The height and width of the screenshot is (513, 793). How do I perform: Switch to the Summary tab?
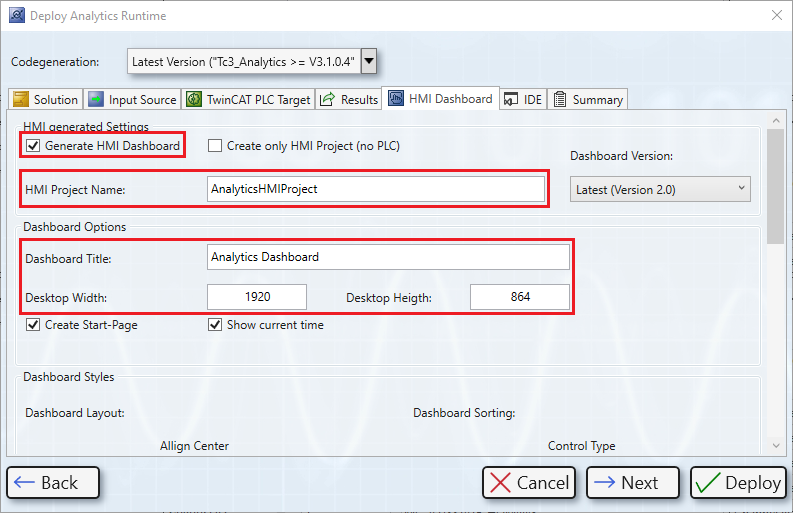pos(589,99)
